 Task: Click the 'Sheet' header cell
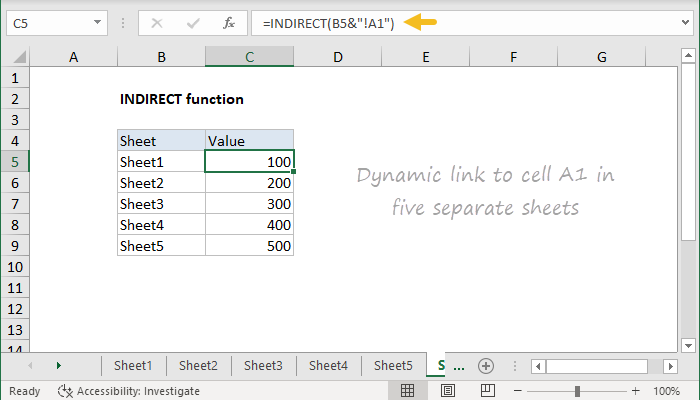click(x=162, y=141)
